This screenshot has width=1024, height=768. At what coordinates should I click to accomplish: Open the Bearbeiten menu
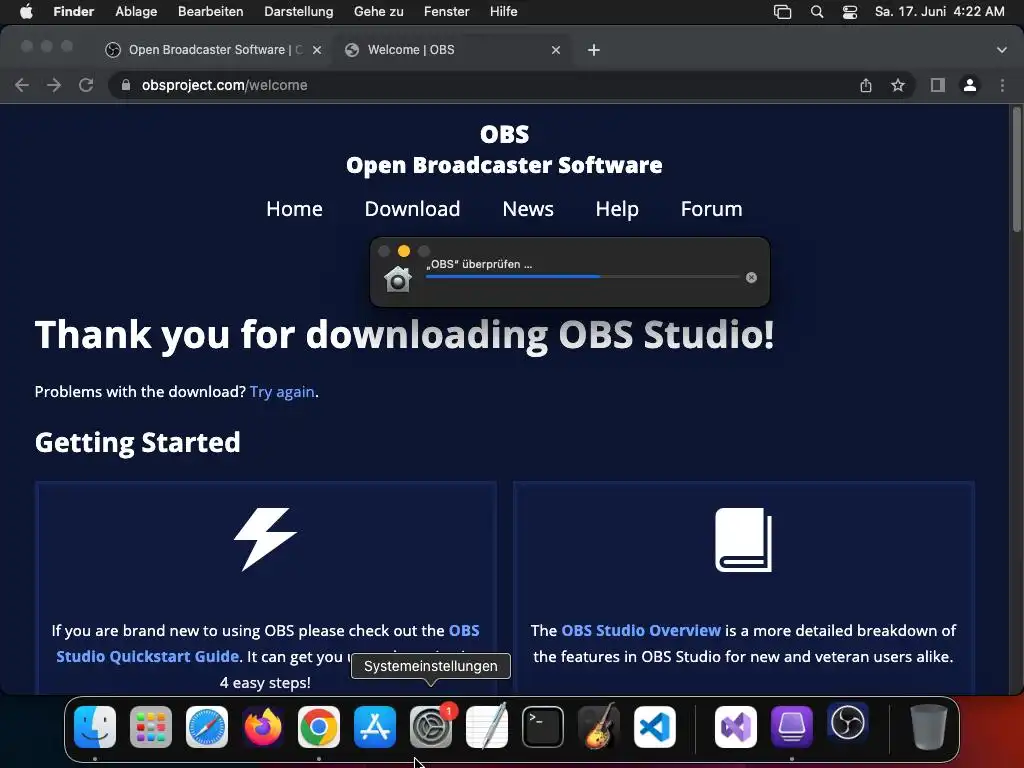pos(210,12)
